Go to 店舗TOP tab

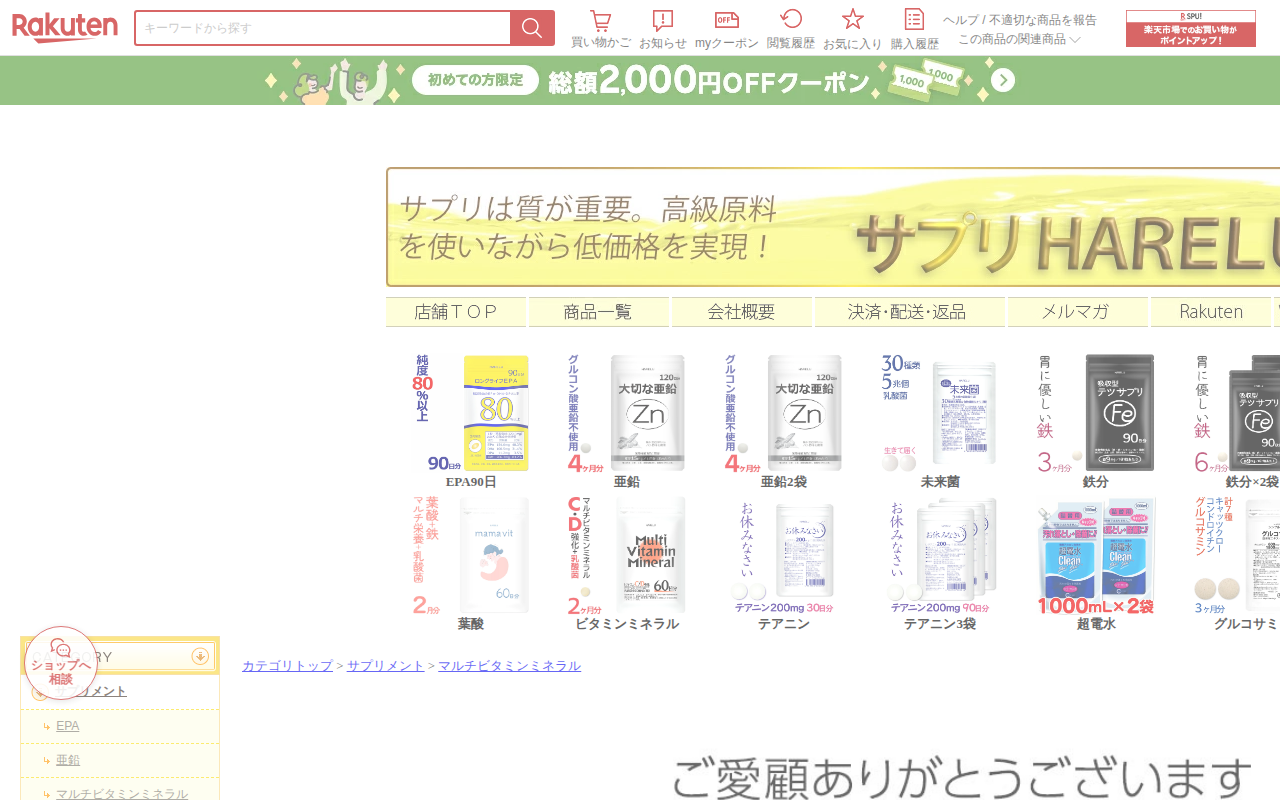coord(456,312)
